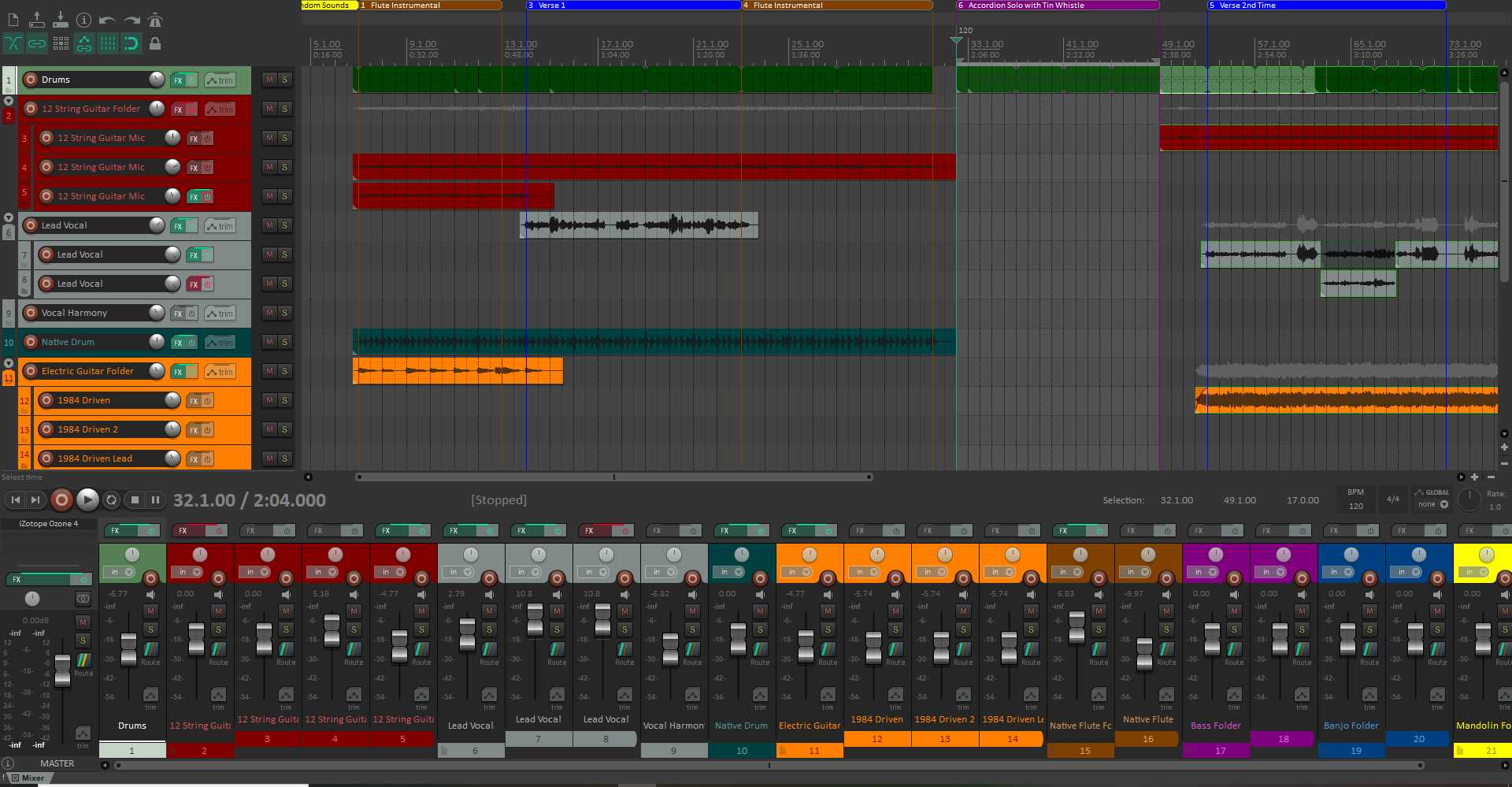The width and height of the screenshot is (1512, 787).
Task: Toggle the metronome icon in the toolbar
Action: (155, 20)
